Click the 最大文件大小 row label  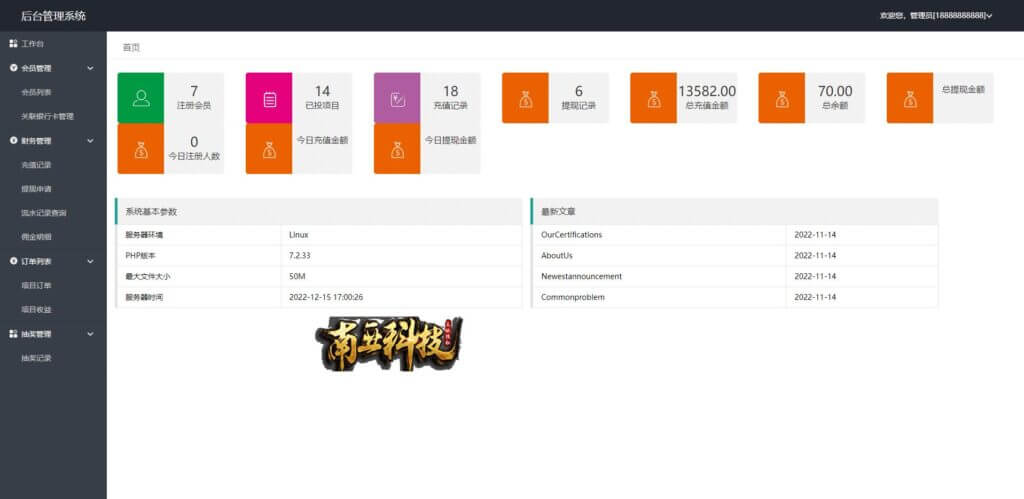click(x=148, y=276)
